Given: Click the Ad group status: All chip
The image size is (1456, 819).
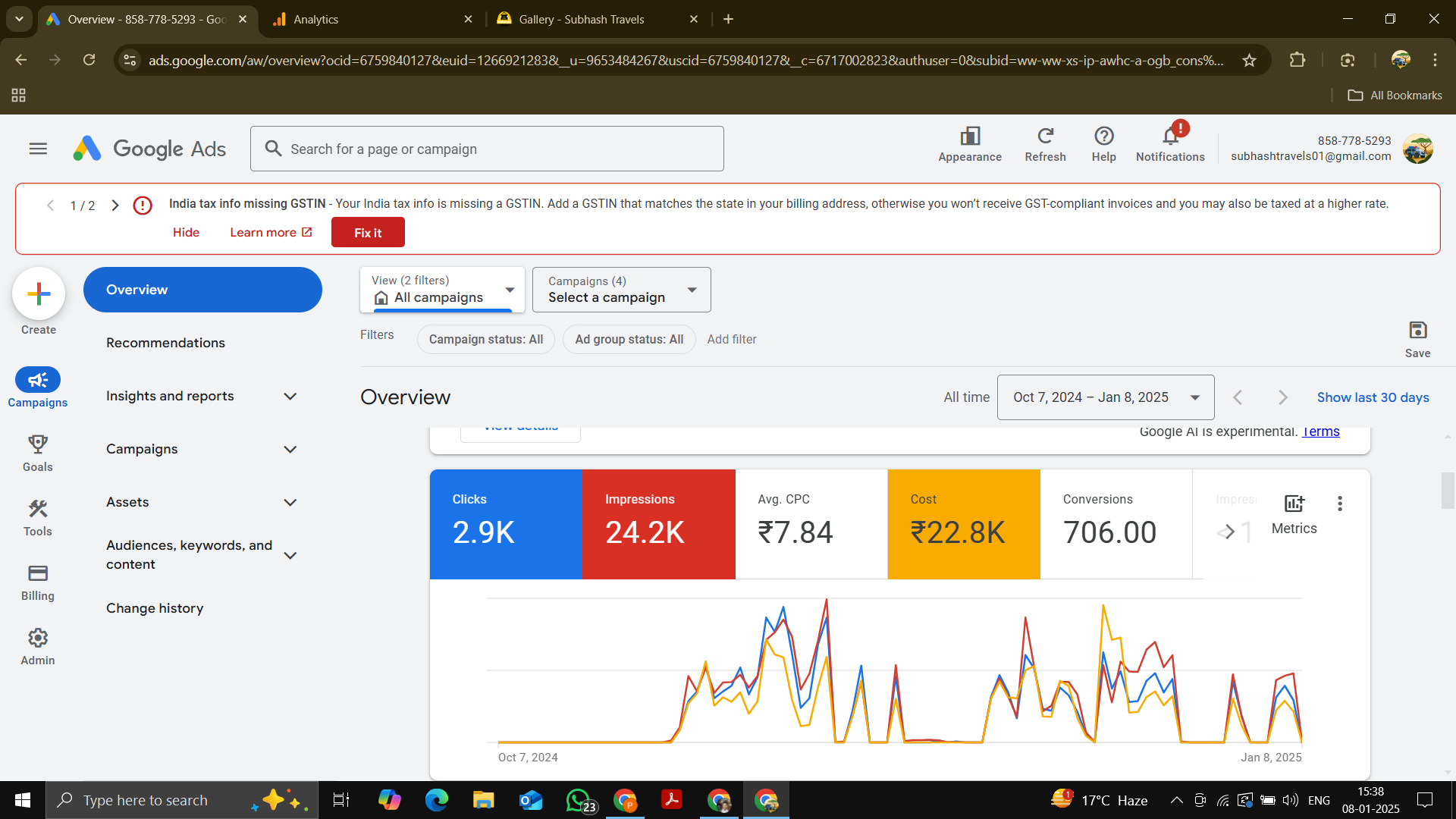Looking at the screenshot, I should [x=629, y=339].
